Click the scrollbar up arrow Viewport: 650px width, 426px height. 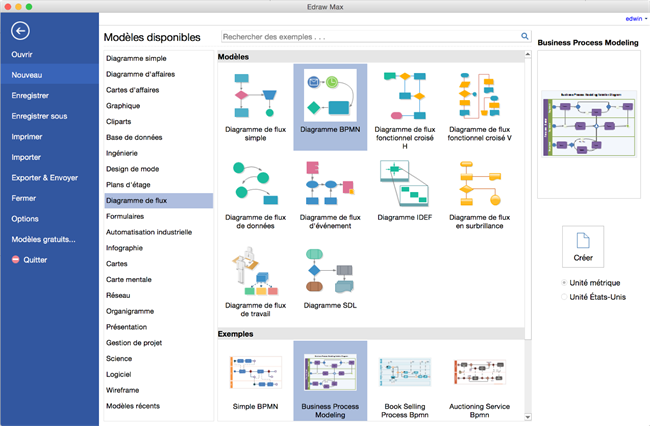pos(528,54)
